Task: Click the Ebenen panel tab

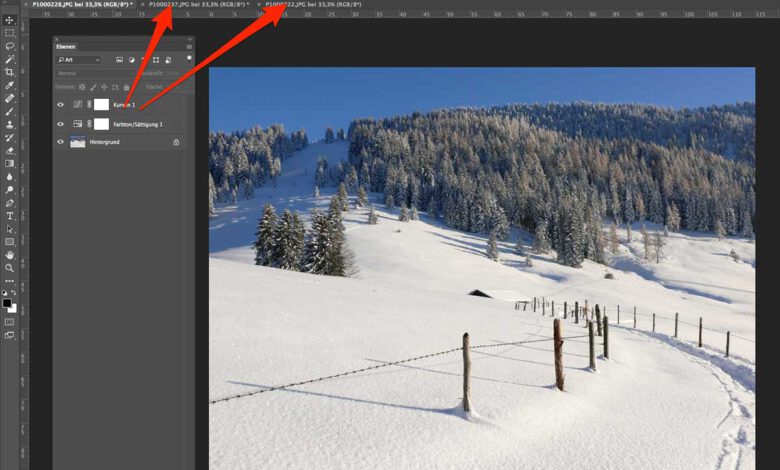Action: click(x=66, y=47)
